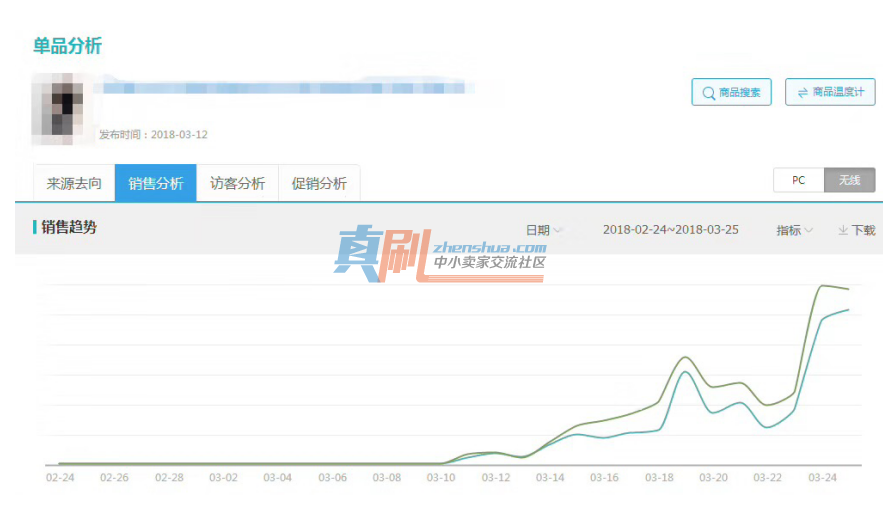This screenshot has height=508, width=883.
Task: Click the date range 2018-02-24~2018-03-25
Action: pyautogui.click(x=671, y=230)
